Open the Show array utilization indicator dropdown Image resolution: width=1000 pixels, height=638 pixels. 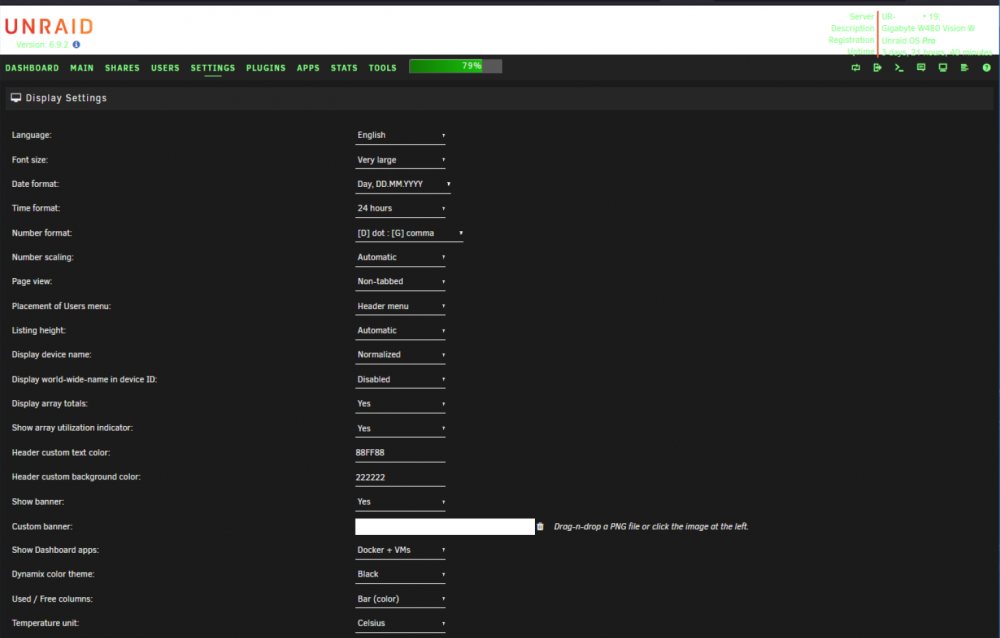coord(401,429)
